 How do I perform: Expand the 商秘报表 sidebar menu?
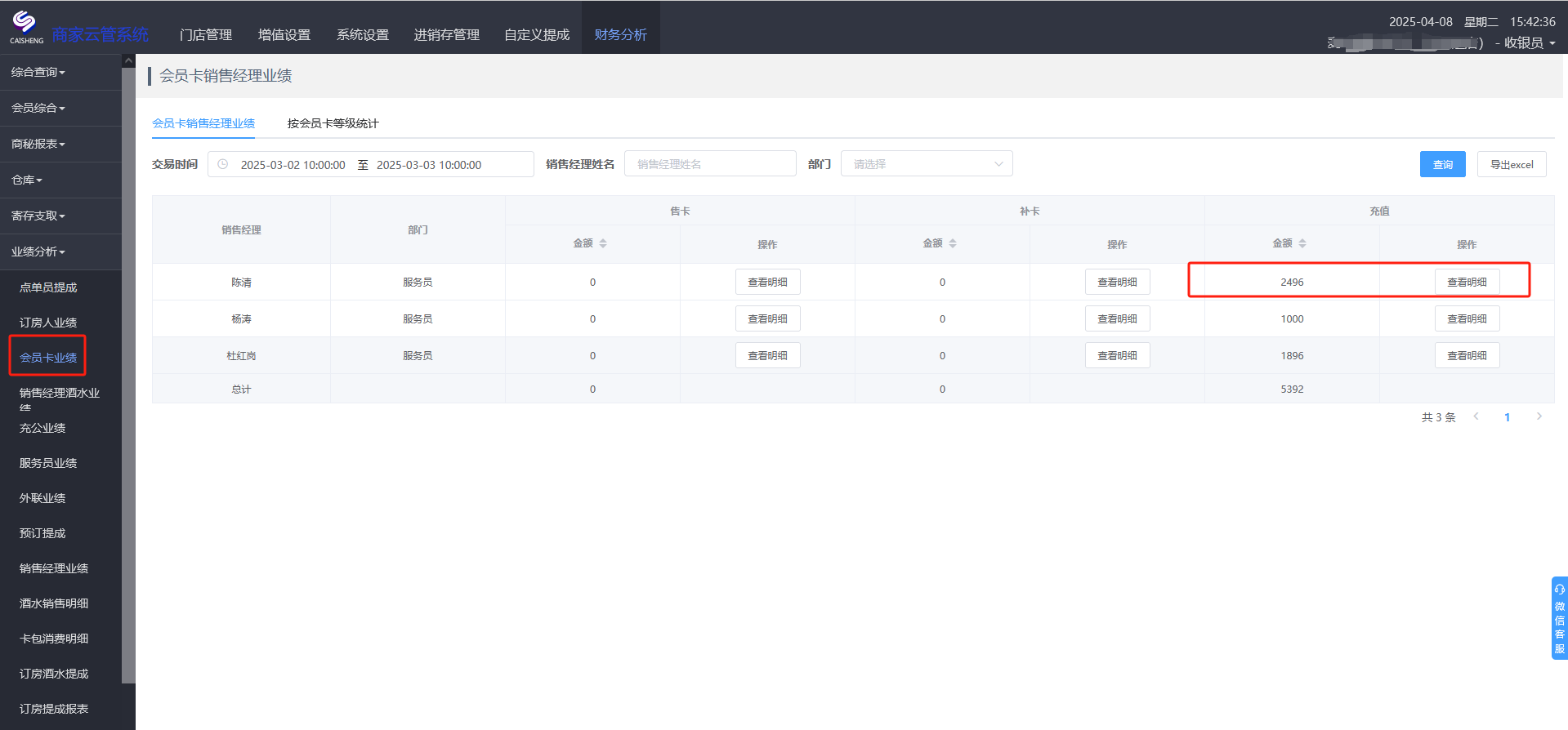pyautogui.click(x=60, y=144)
